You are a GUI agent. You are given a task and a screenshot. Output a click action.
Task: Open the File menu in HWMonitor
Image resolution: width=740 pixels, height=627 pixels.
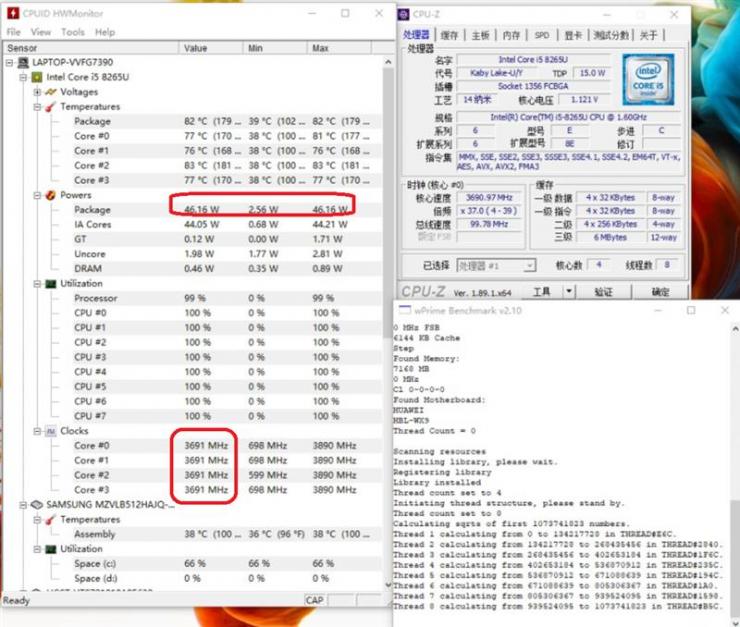[13, 32]
